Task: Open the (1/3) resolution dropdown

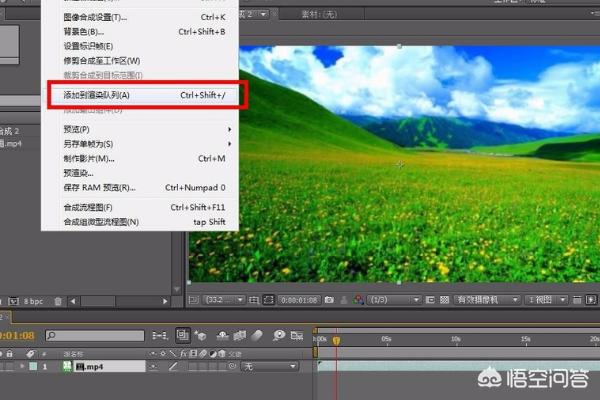Action: [x=394, y=300]
